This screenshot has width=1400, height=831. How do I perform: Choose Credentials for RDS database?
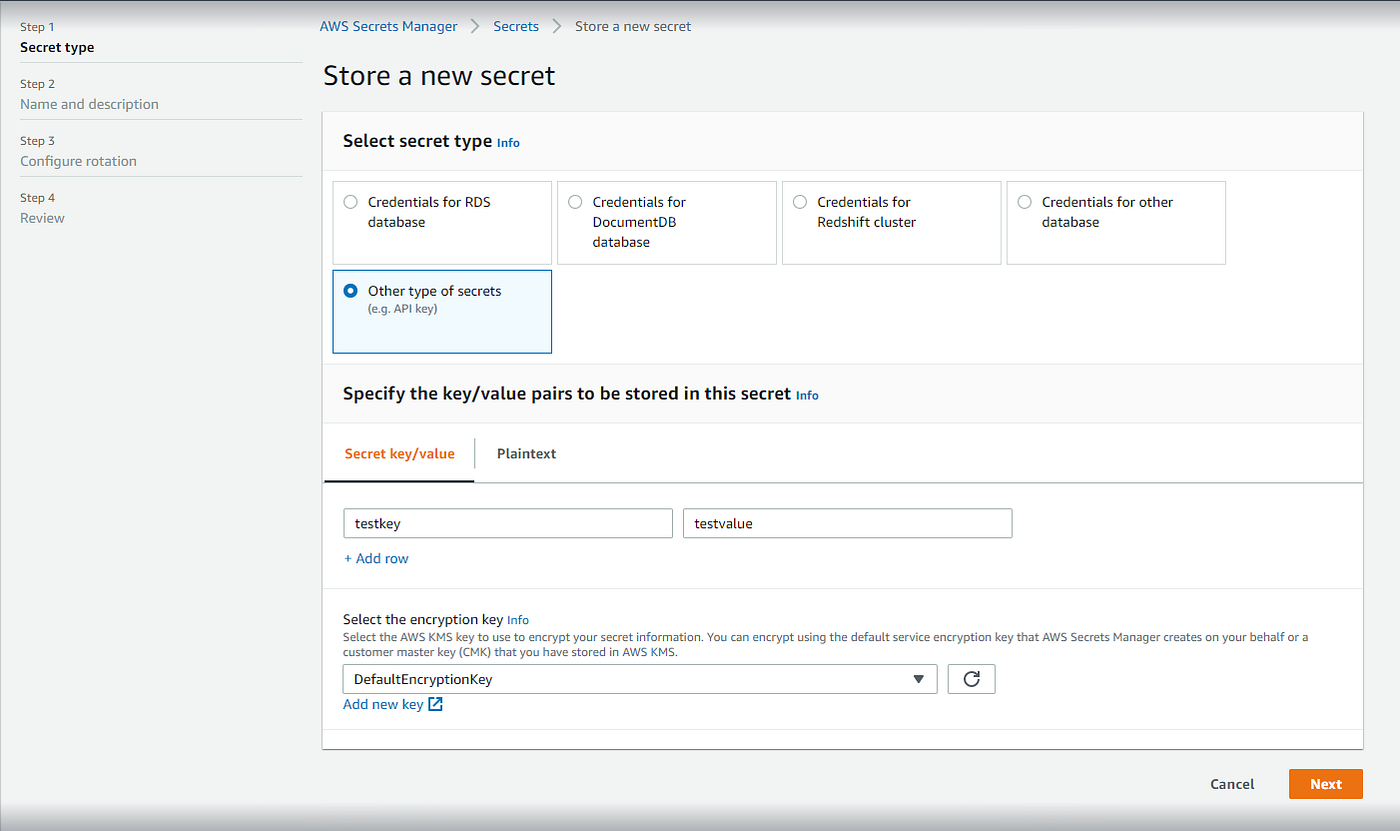coord(350,201)
